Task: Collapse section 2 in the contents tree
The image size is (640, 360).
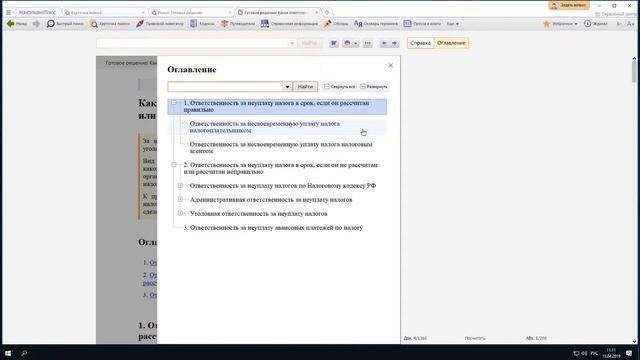Action: 174,164
